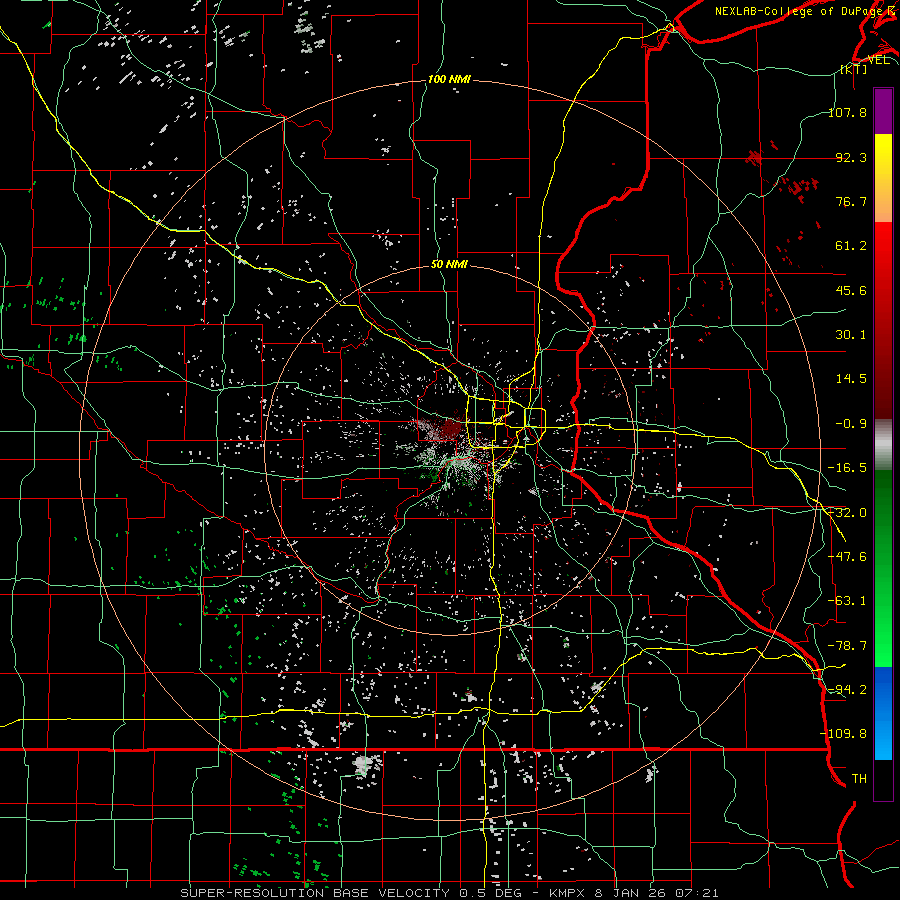Click the -109.8 velocity scale value
The height and width of the screenshot is (900, 900).
[844, 734]
